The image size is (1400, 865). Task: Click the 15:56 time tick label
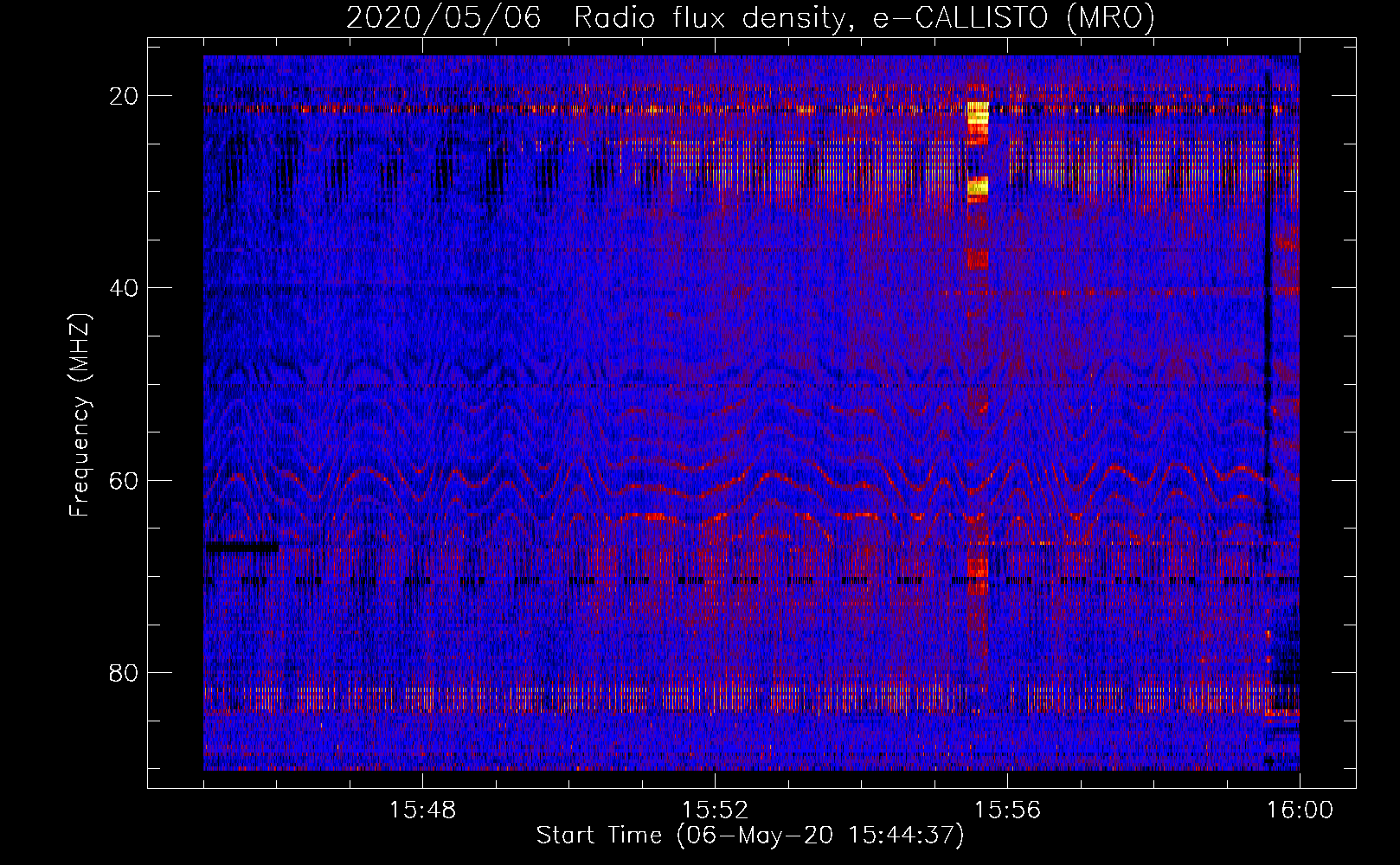point(1007,811)
